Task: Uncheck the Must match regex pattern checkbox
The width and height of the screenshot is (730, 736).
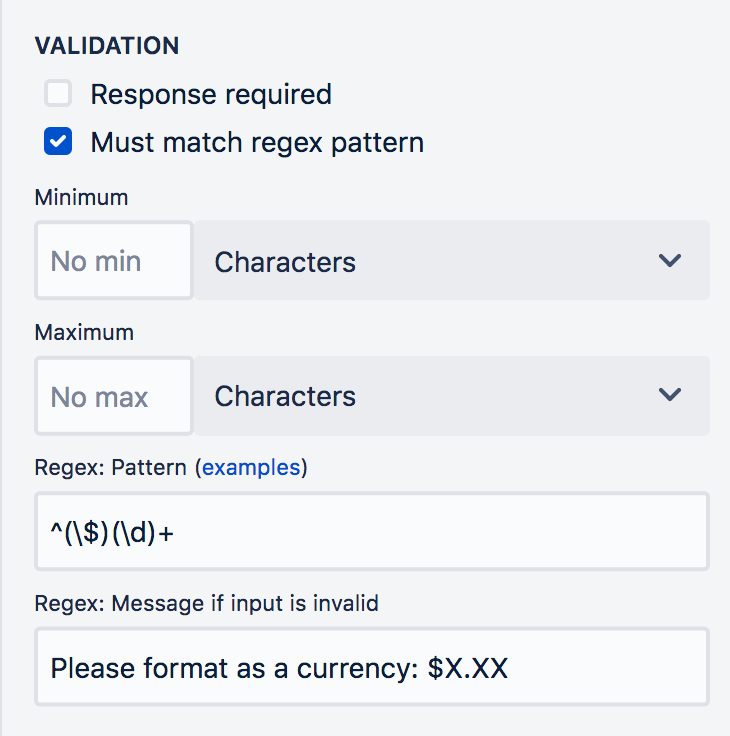Action: (58, 141)
